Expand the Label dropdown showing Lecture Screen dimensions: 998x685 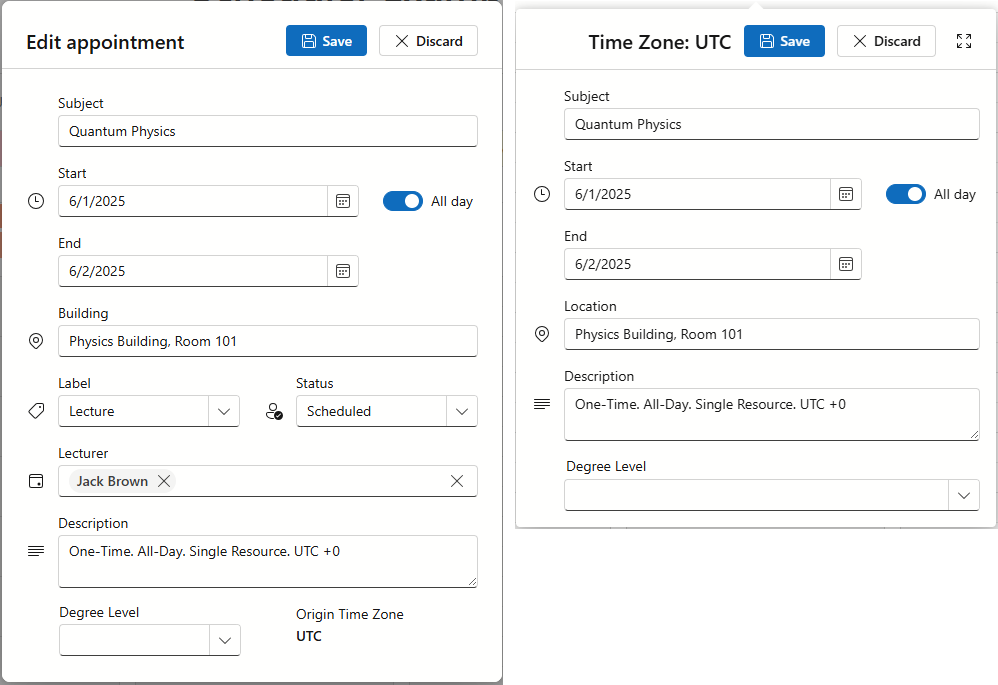tap(224, 411)
